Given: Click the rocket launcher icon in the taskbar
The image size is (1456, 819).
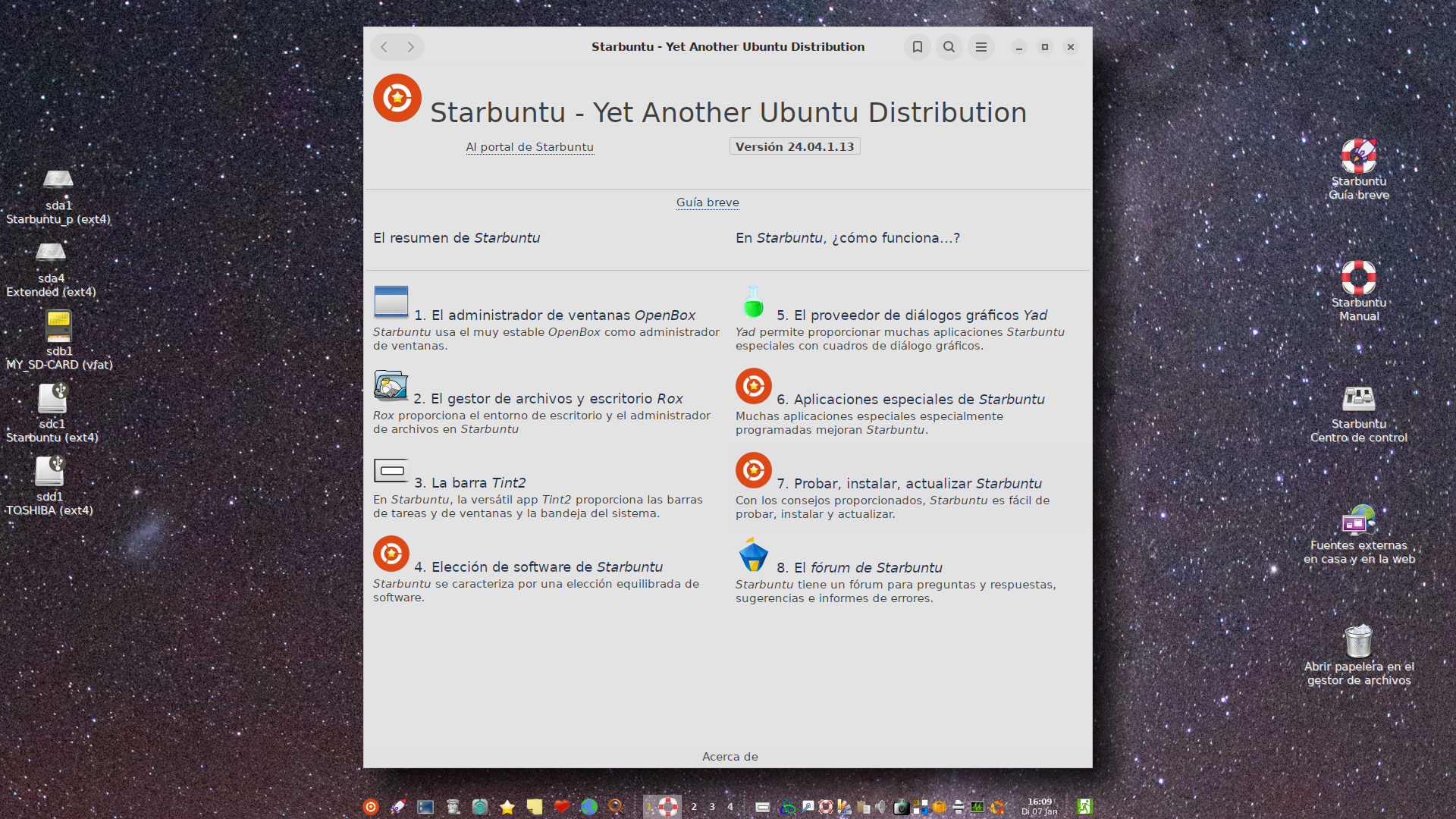Looking at the screenshot, I should pos(398,807).
